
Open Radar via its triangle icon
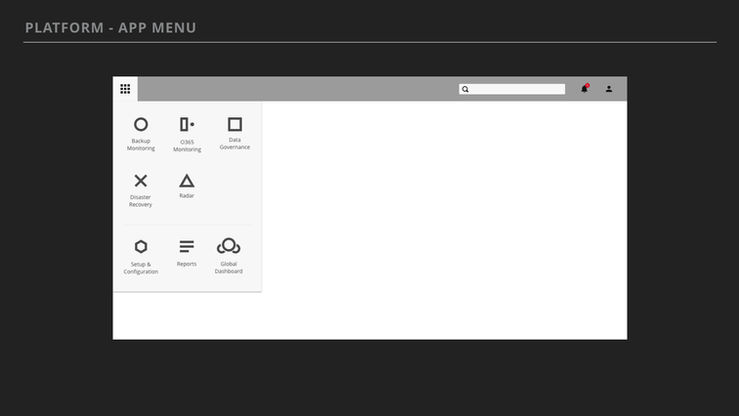187,181
